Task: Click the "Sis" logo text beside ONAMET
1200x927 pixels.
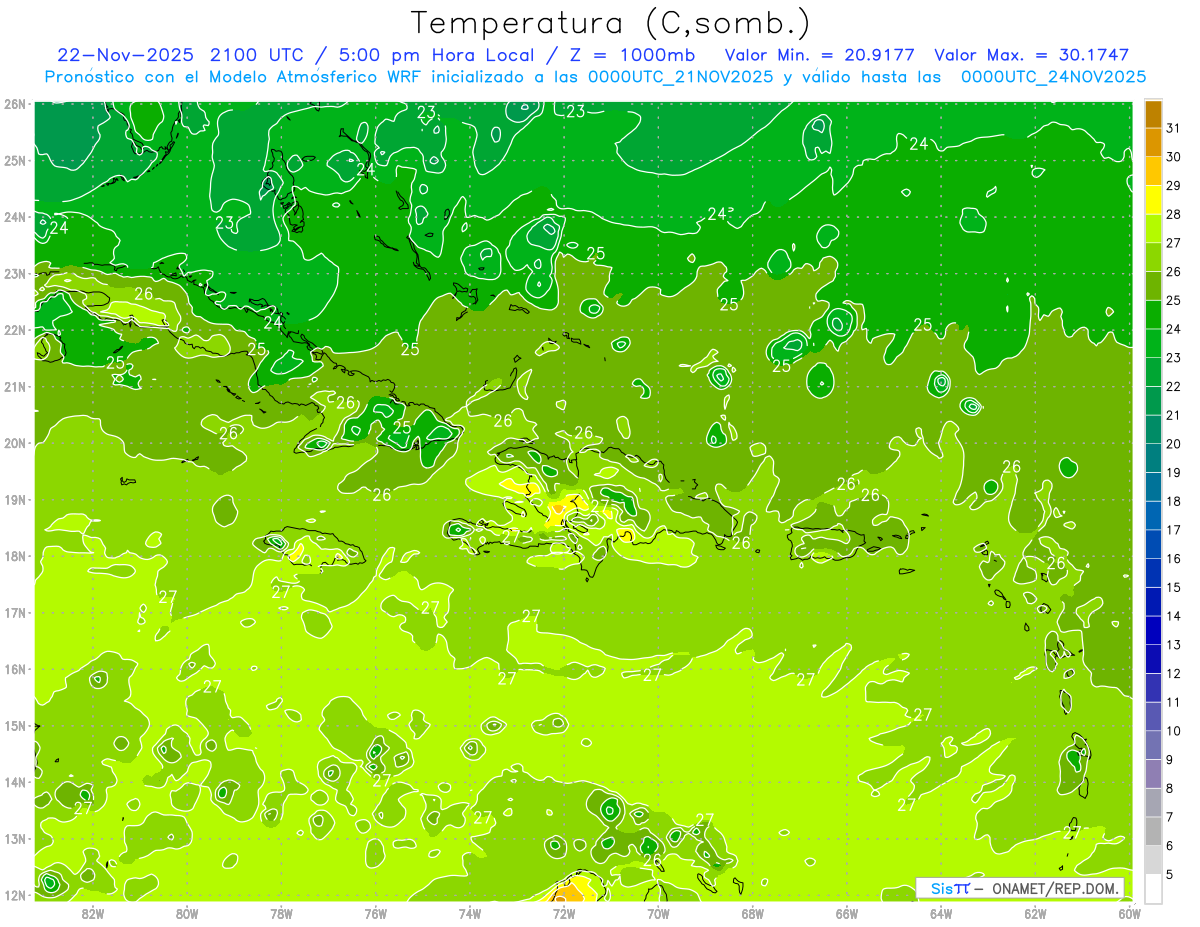Action: [942, 888]
